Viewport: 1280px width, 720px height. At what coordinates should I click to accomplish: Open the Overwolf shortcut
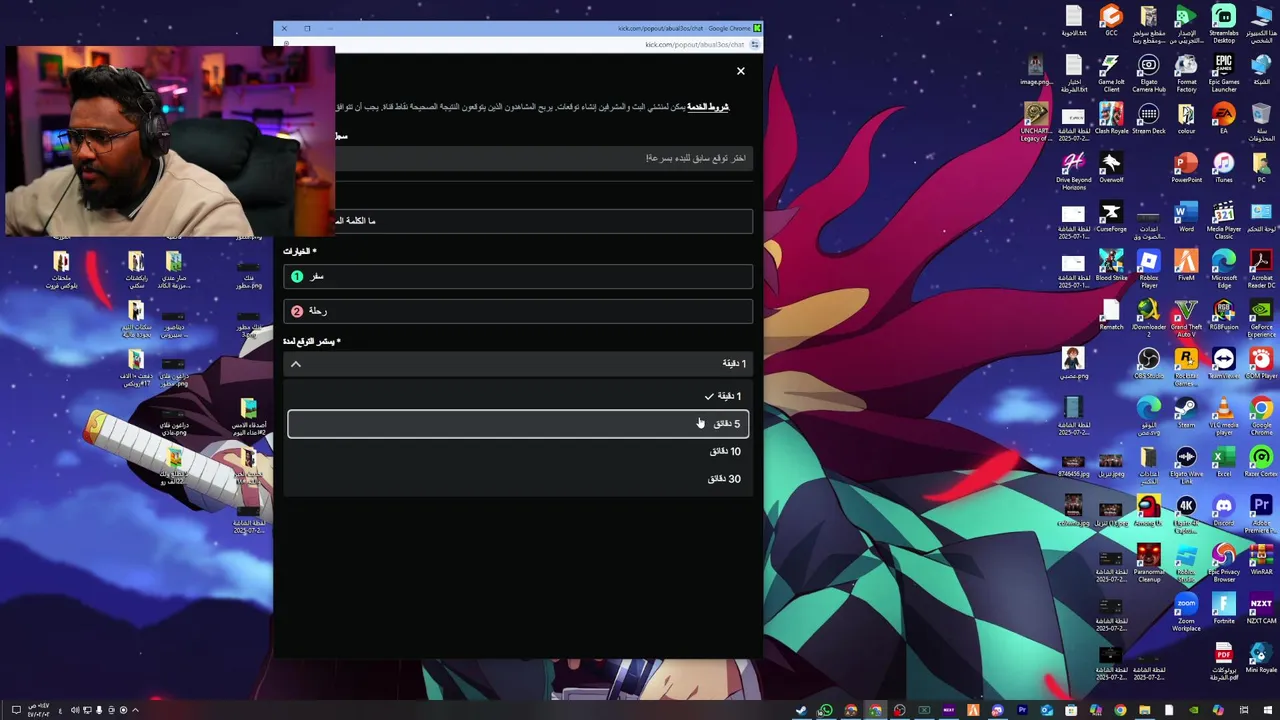click(1111, 167)
